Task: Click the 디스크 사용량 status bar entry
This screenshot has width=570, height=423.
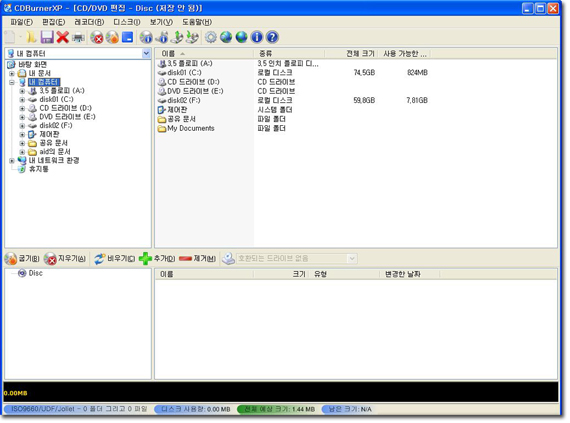Action: (x=194, y=409)
